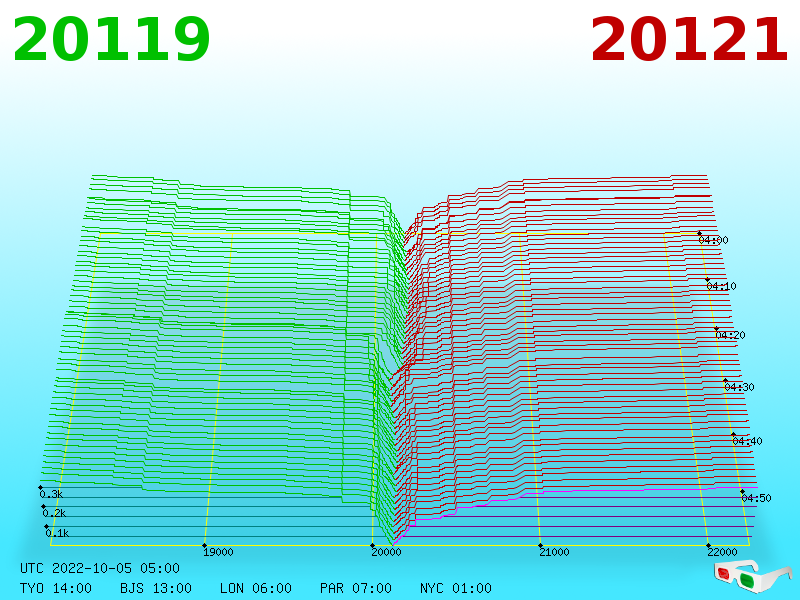Click the LON 06:00 clock
This screenshot has height=600, width=800.
(x=256, y=588)
